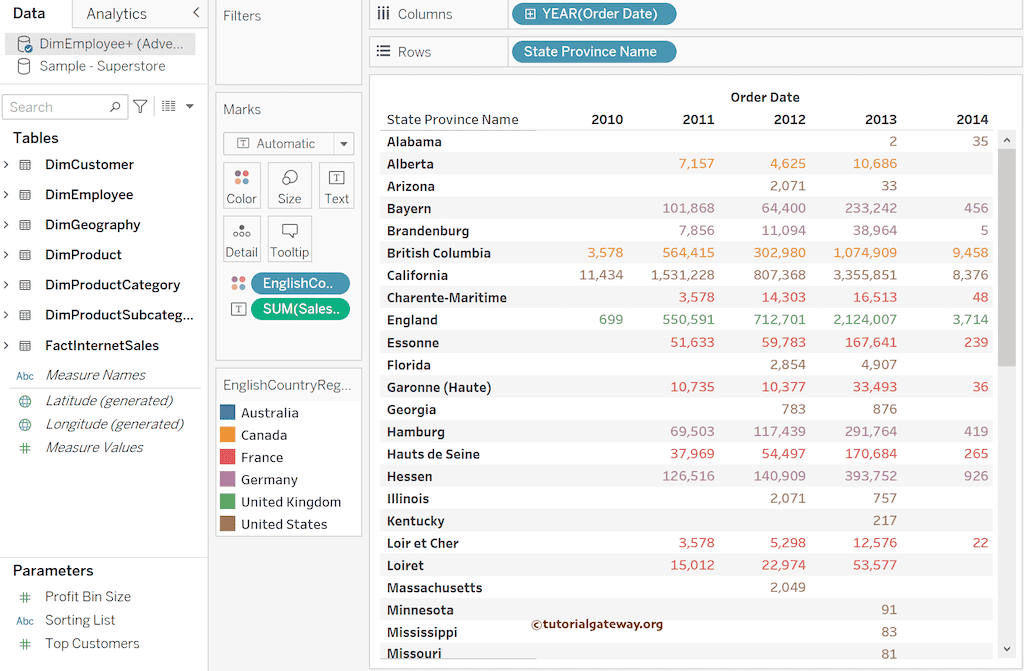The image size is (1024, 671).
Task: Click the YEAR(Order Date) pill in Columns
Action: coord(595,14)
